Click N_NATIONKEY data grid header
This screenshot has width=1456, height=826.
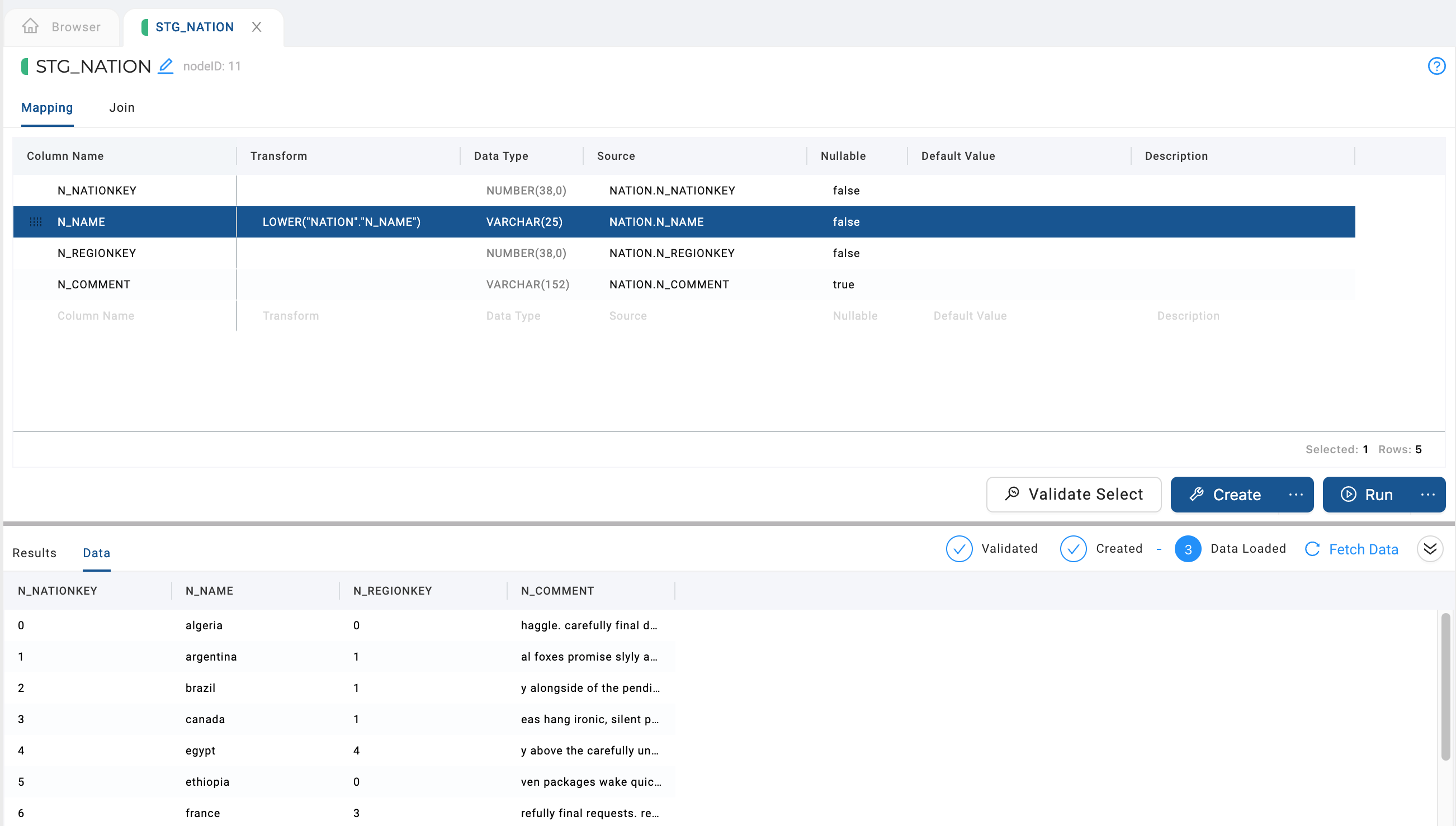pos(57,591)
